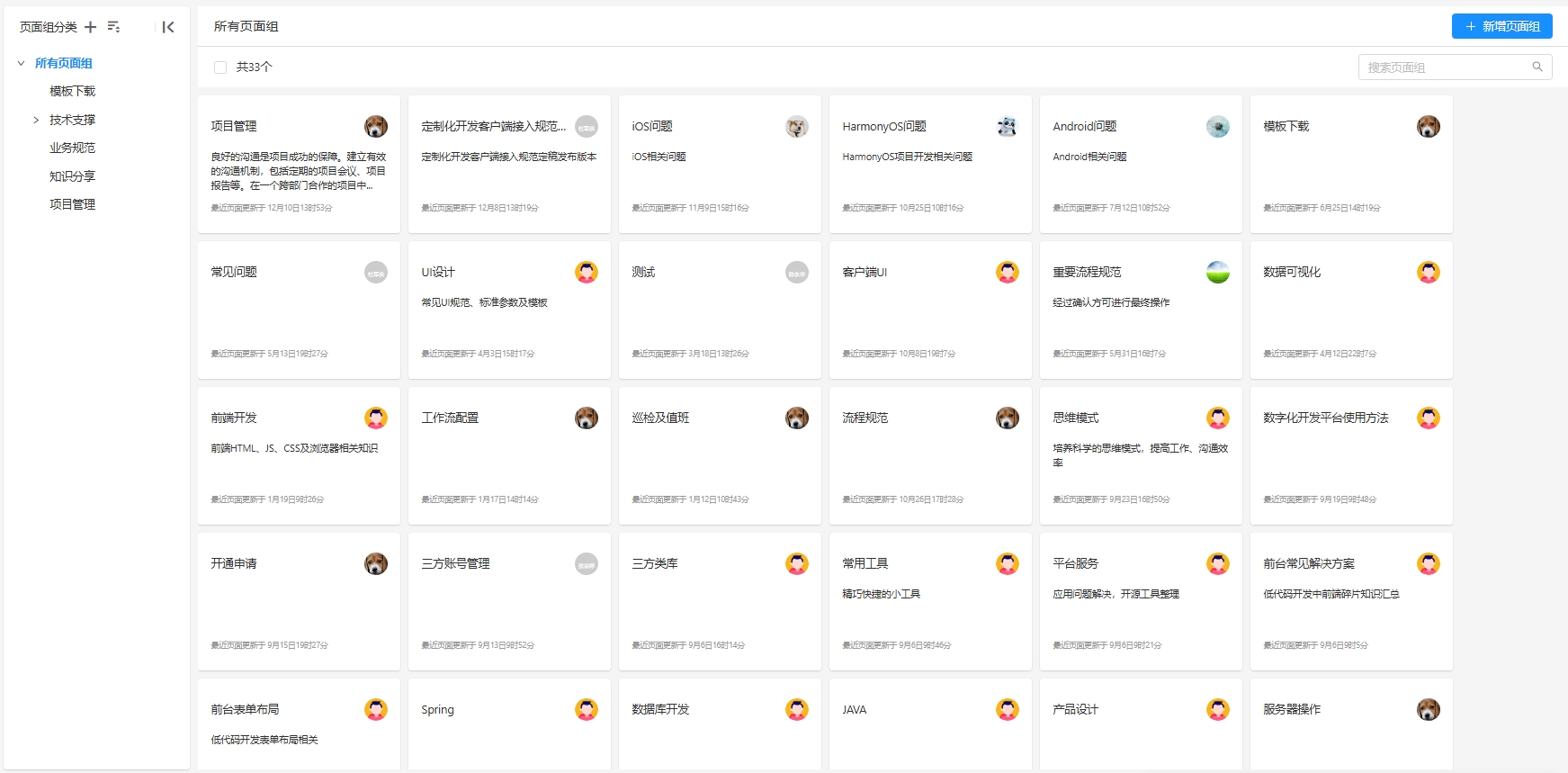Click avatar on 思维模式 card
The width and height of the screenshot is (1568, 773).
1218,418
